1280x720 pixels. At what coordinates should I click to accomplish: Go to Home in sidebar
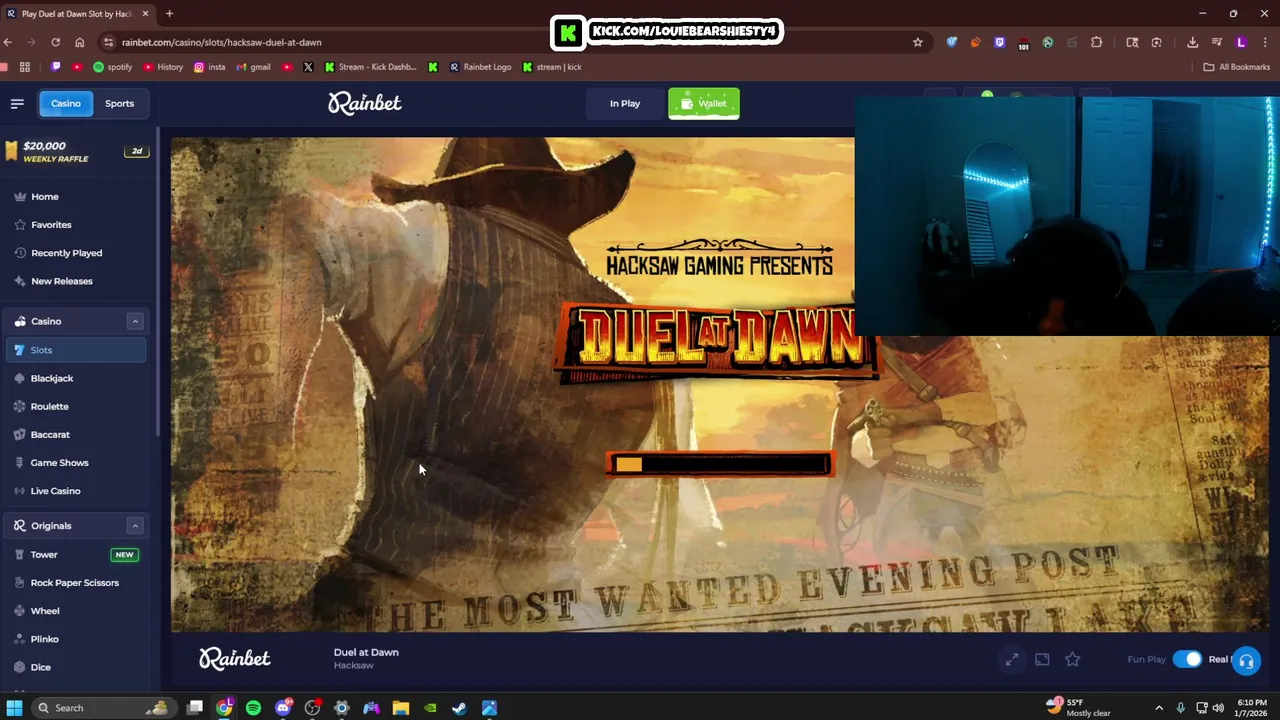45,196
